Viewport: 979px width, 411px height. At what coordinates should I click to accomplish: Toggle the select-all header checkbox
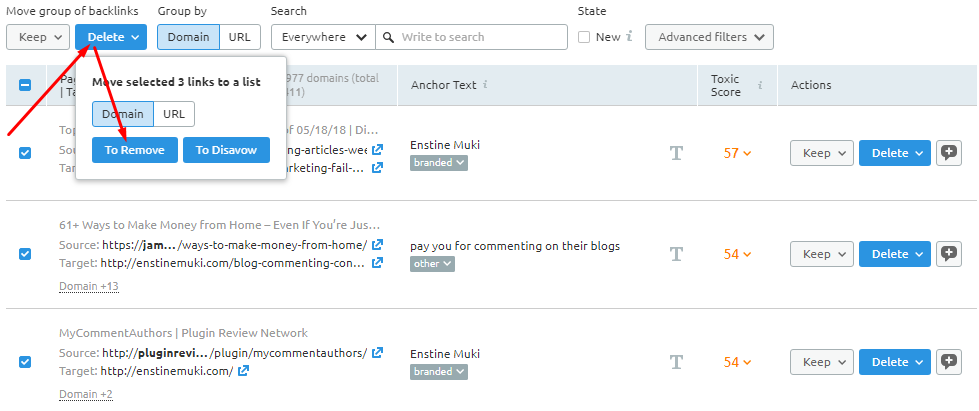pyautogui.click(x=25, y=85)
